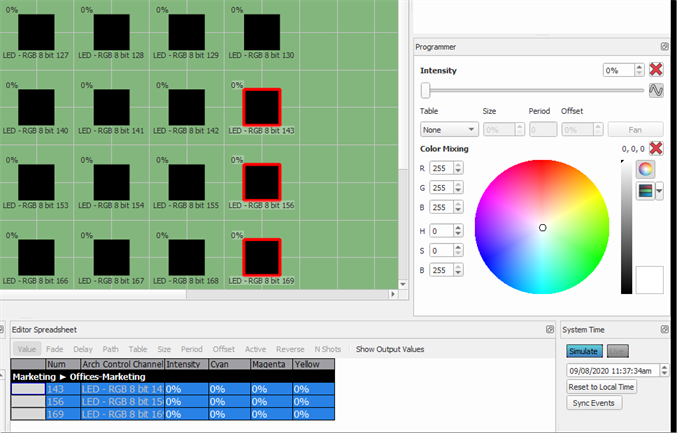The height and width of the screenshot is (433, 677).
Task: Clear intensity with the red X icon
Action: 656,70
